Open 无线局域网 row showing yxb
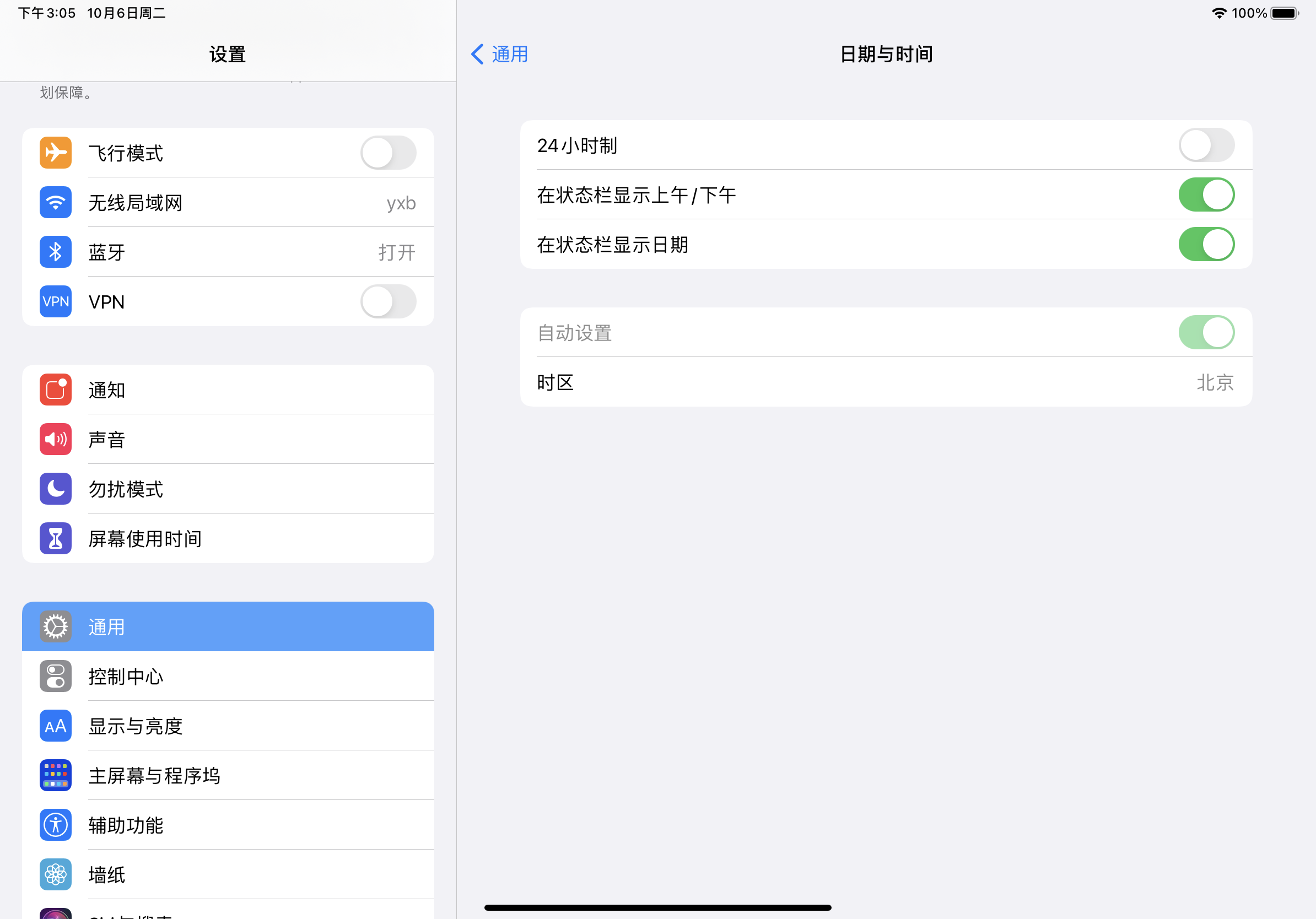This screenshot has height=919, width=1316. (252, 202)
